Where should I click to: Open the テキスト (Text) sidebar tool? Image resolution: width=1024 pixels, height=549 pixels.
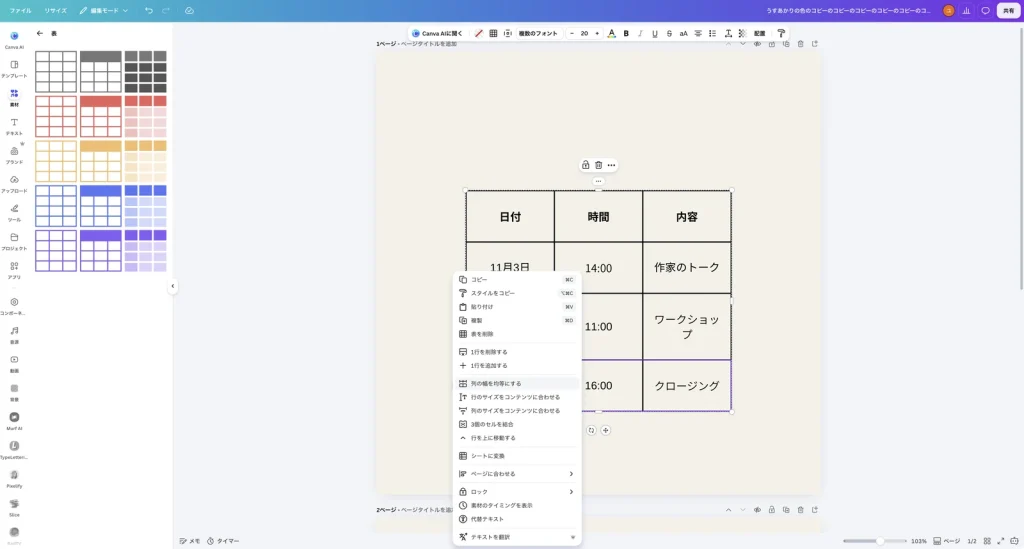[14, 126]
